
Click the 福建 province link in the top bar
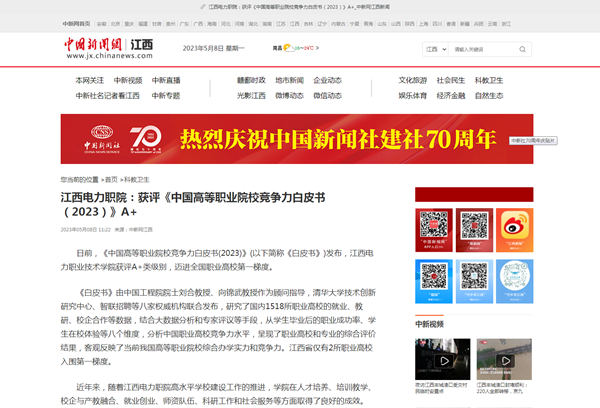tap(143, 24)
